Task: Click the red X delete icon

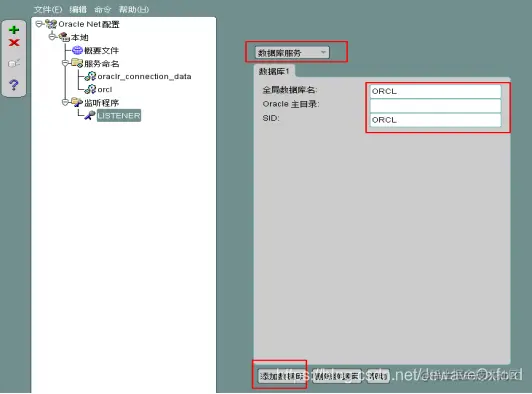Action: pyautogui.click(x=14, y=43)
